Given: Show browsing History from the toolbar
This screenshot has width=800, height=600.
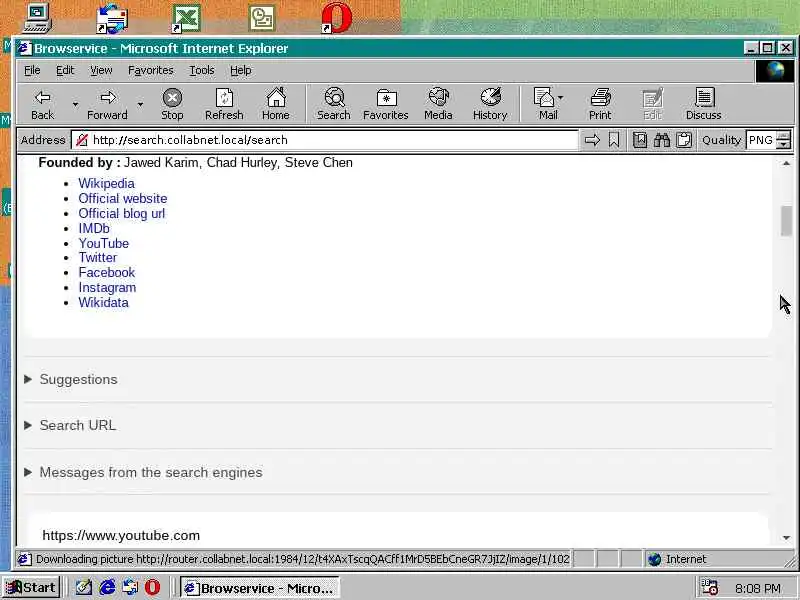Looking at the screenshot, I should [x=490, y=105].
